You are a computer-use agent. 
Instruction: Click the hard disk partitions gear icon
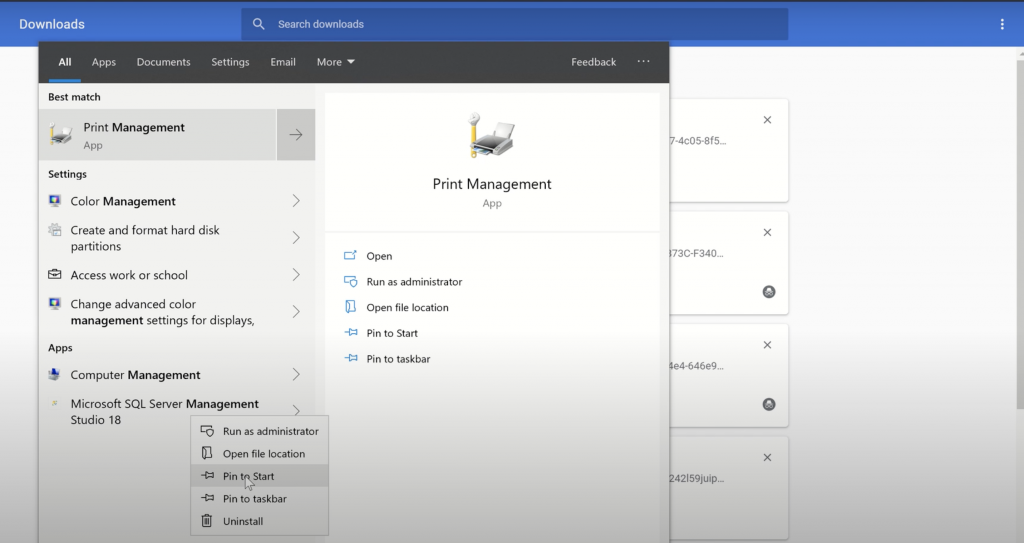[x=55, y=229]
